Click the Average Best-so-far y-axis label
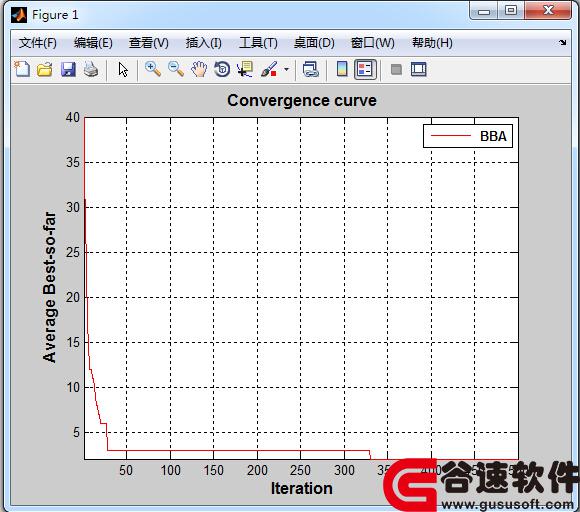This screenshot has width=580, height=512. (x=50, y=287)
